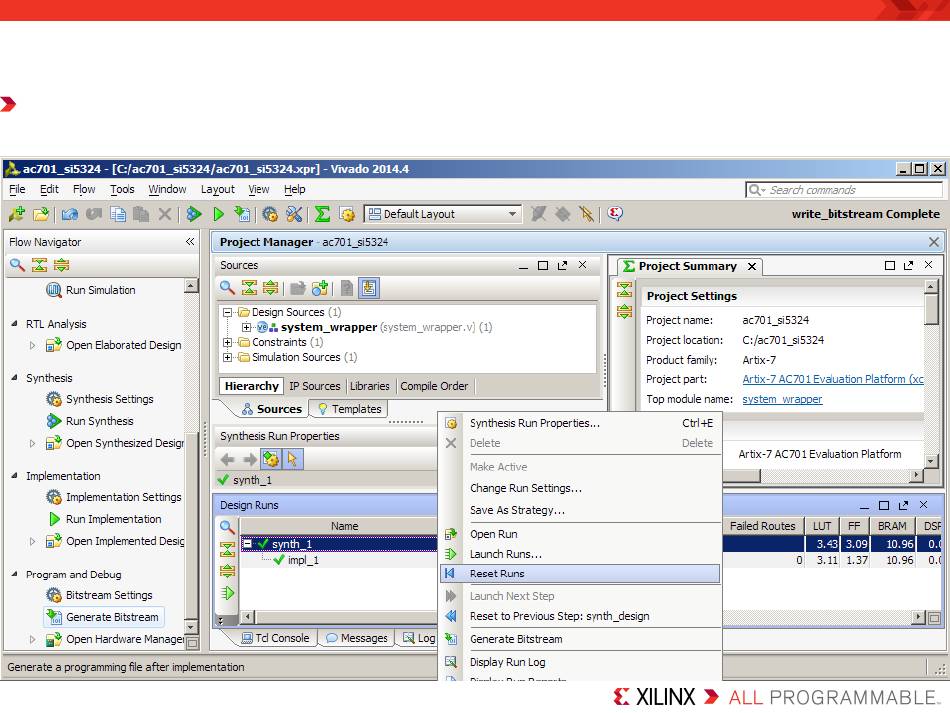This screenshot has height=713, width=950.
Task: Close the Project Summary tab
Action: point(752,267)
